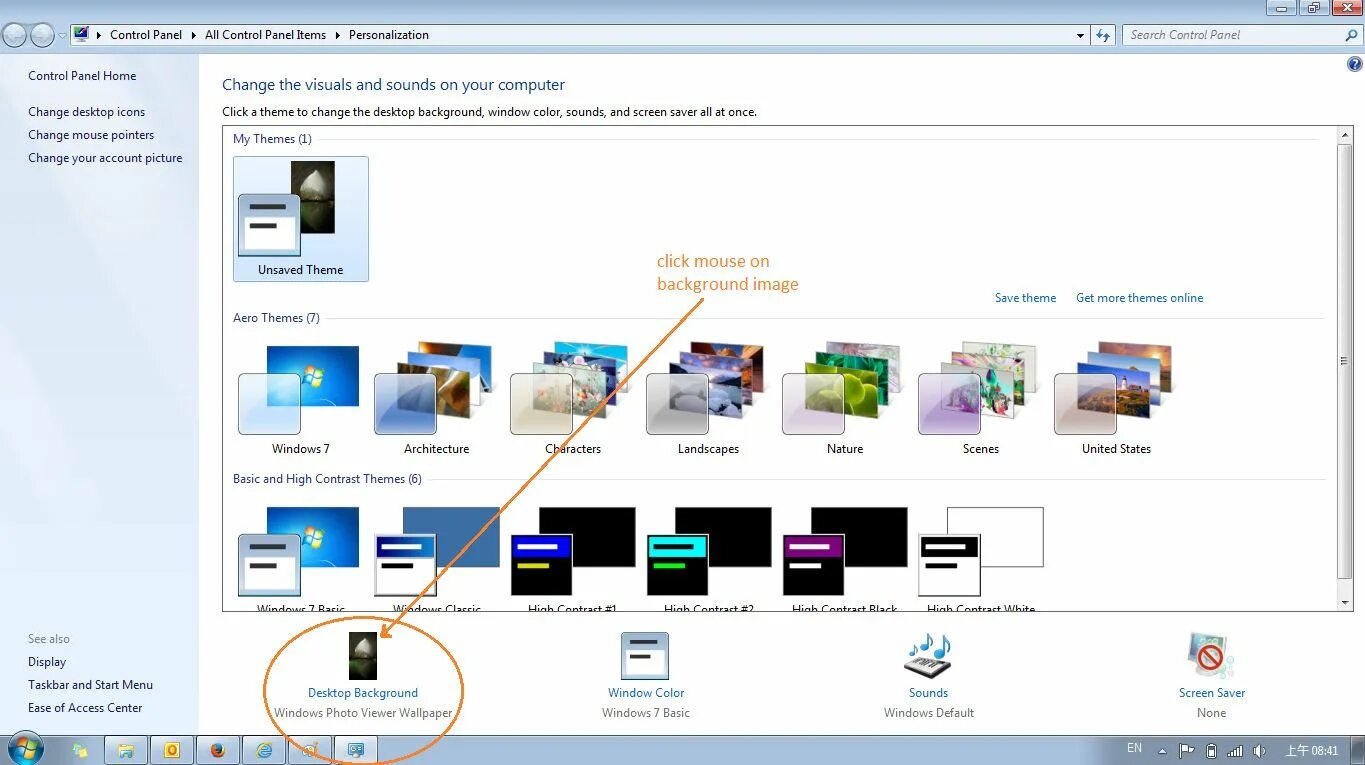Open the Windows Start menu orb
The height and width of the screenshot is (765, 1365).
point(25,749)
